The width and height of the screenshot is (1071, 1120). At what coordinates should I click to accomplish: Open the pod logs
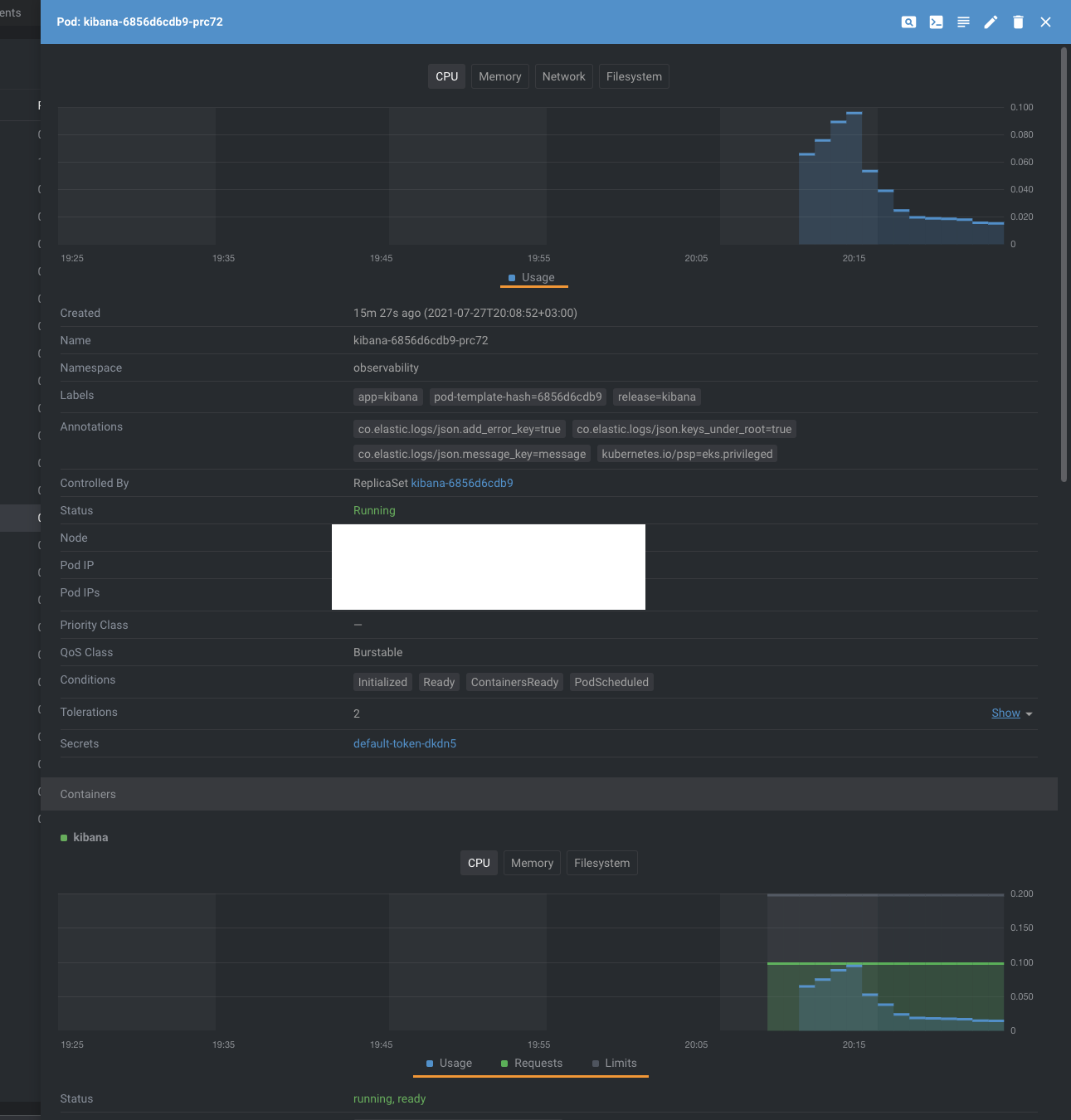pyautogui.click(x=963, y=22)
